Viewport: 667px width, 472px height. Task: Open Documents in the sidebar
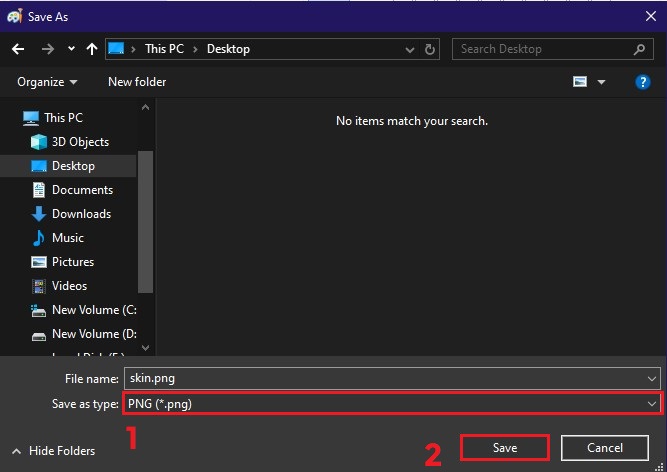(x=72, y=190)
